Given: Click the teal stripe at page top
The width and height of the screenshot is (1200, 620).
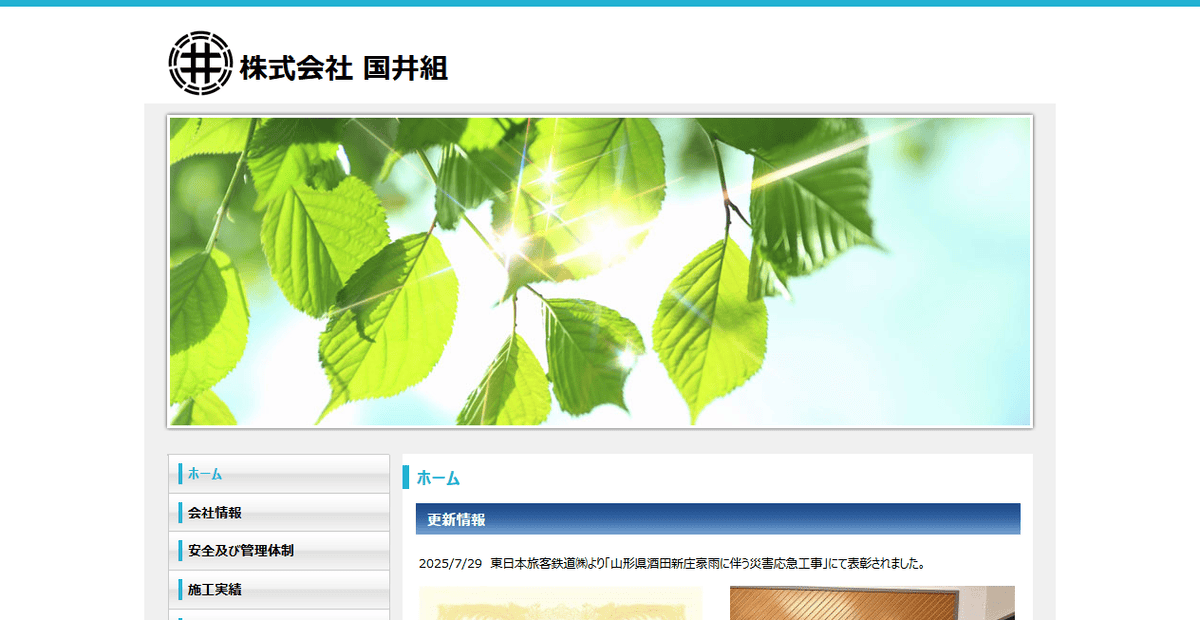Looking at the screenshot, I should tap(600, 6).
